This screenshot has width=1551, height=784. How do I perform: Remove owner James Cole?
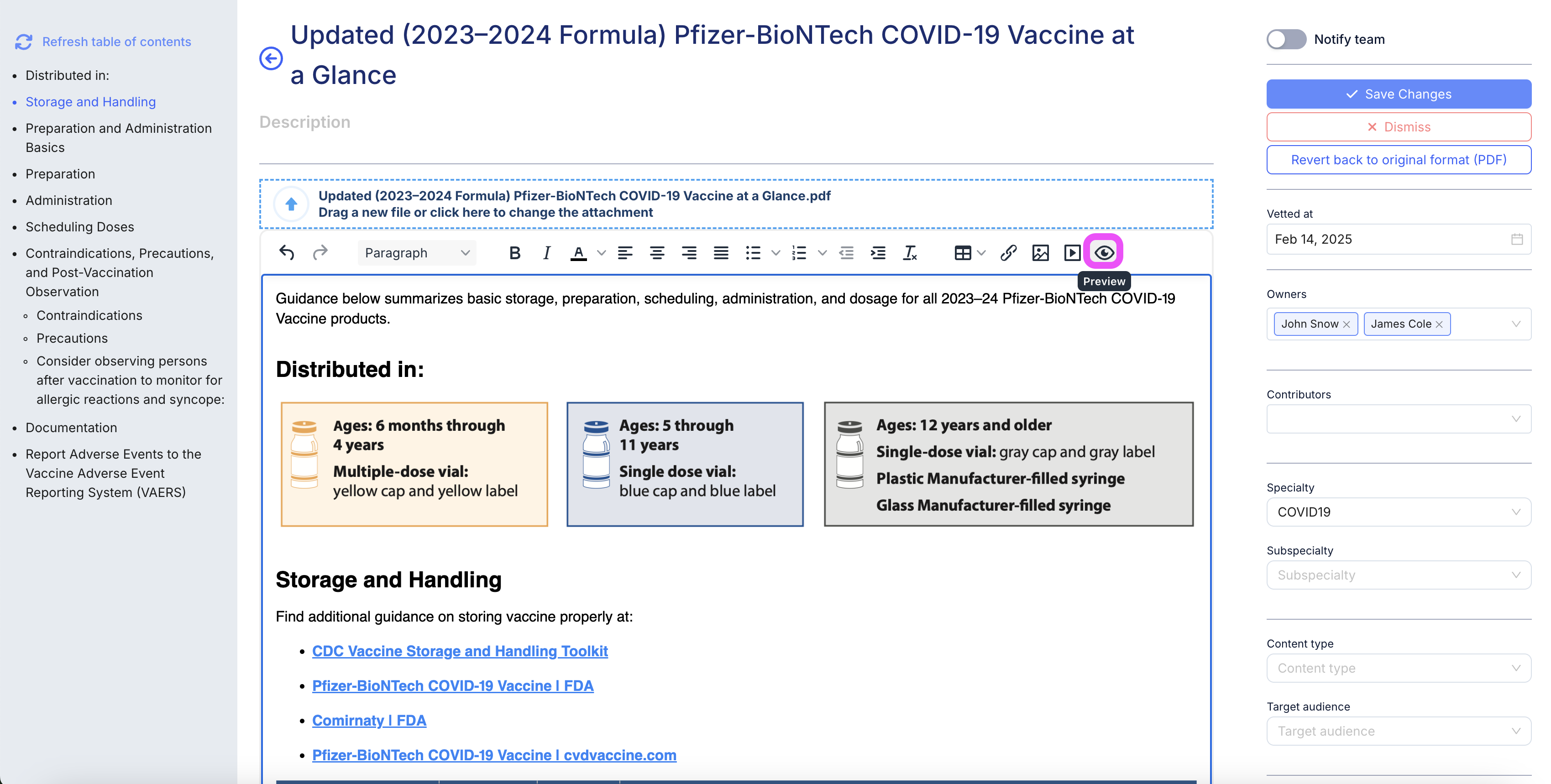tap(1439, 324)
